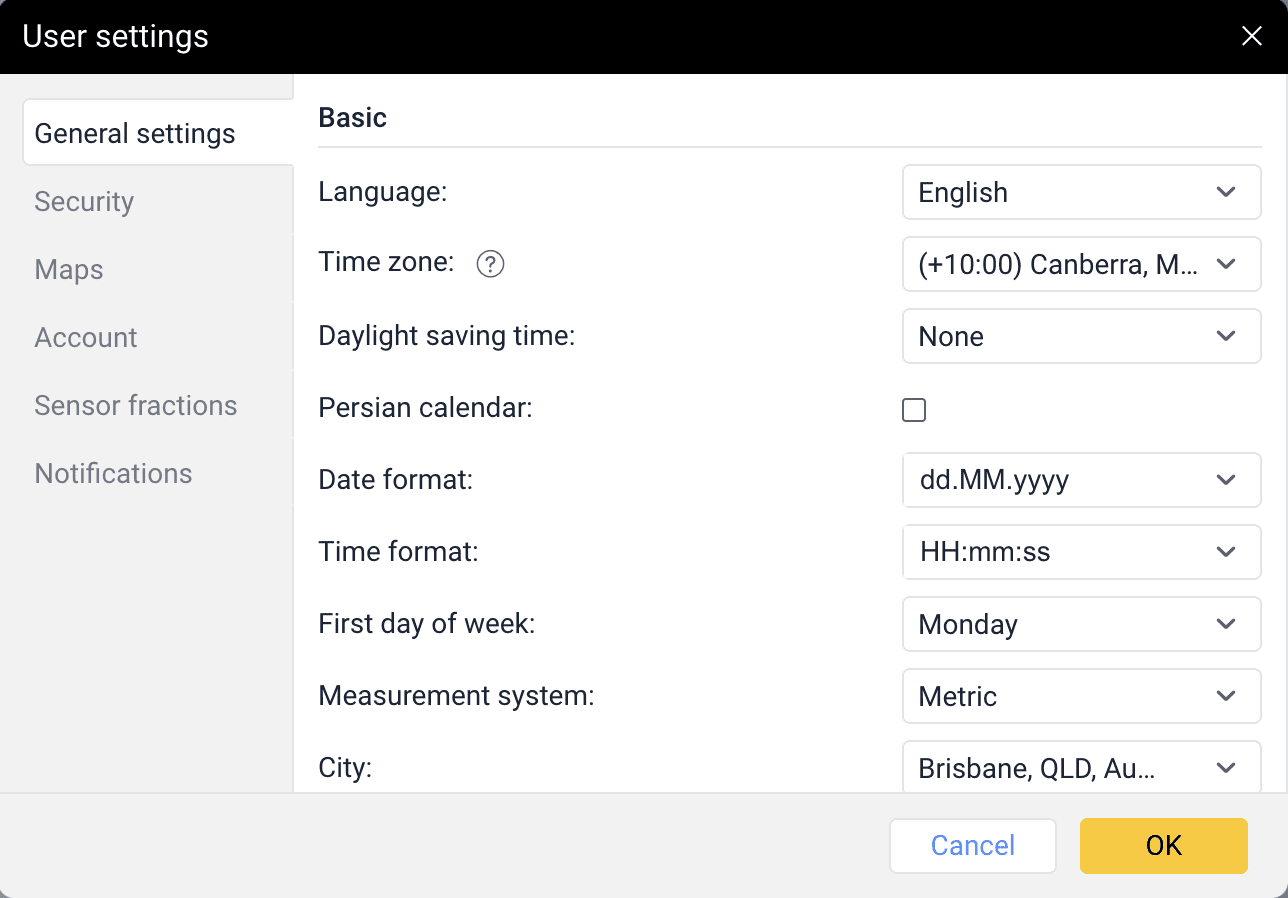Click the Language dropdown chevron arrow
The image size is (1288, 898).
click(1226, 192)
